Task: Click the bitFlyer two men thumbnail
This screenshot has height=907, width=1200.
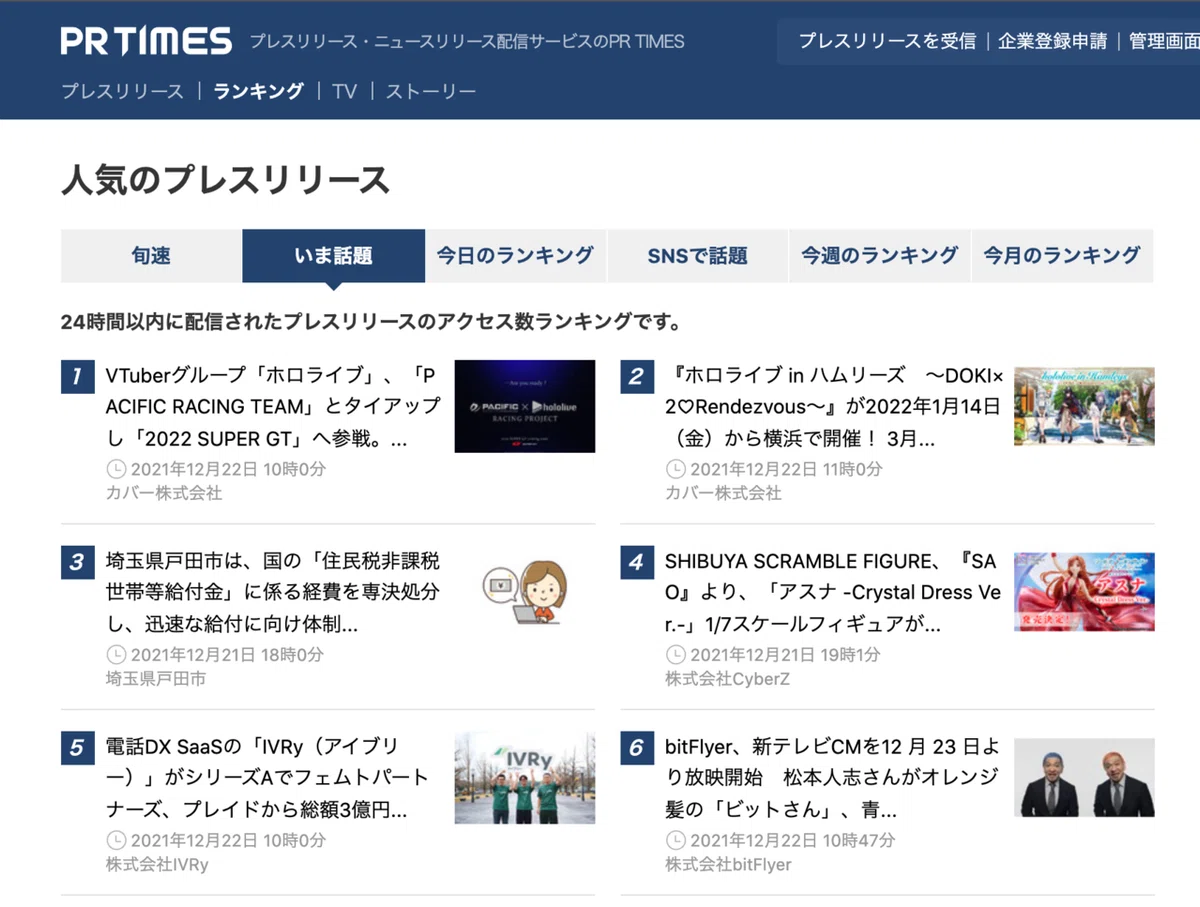Action: tap(1084, 778)
